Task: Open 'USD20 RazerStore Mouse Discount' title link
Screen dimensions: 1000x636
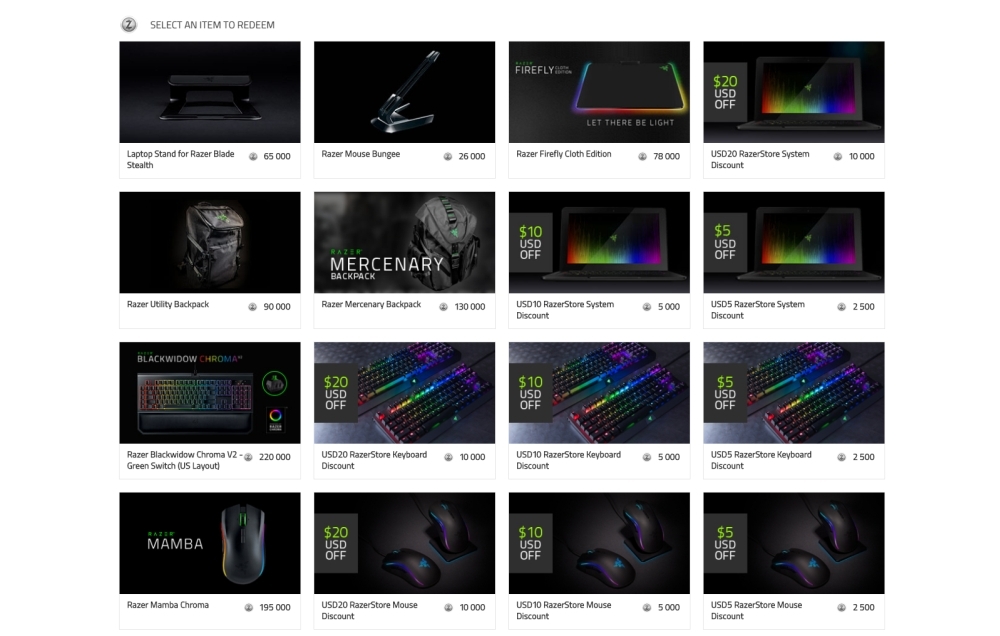Action: (x=370, y=610)
